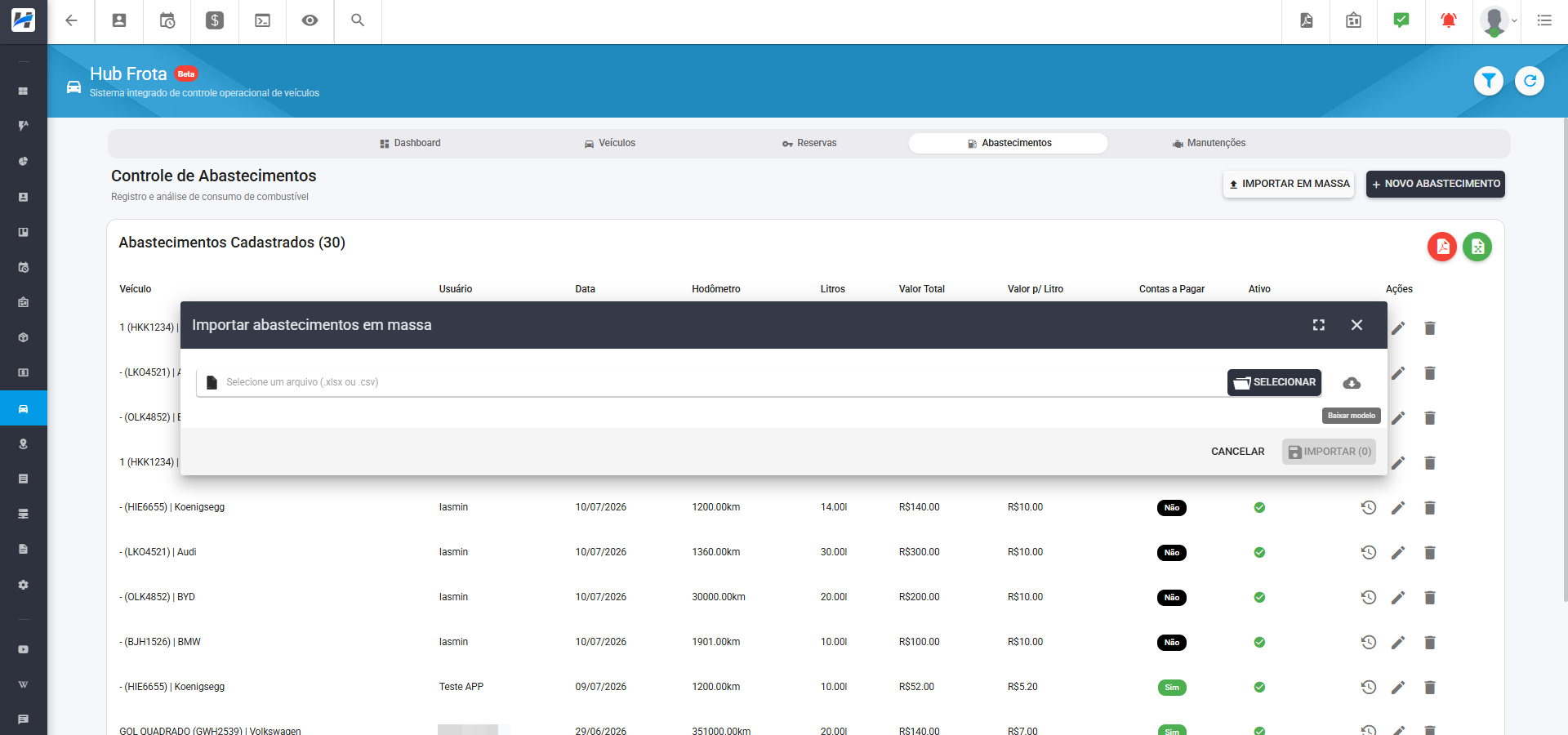
Task: Click CANCELAR in the import dialog
Action: click(1237, 452)
